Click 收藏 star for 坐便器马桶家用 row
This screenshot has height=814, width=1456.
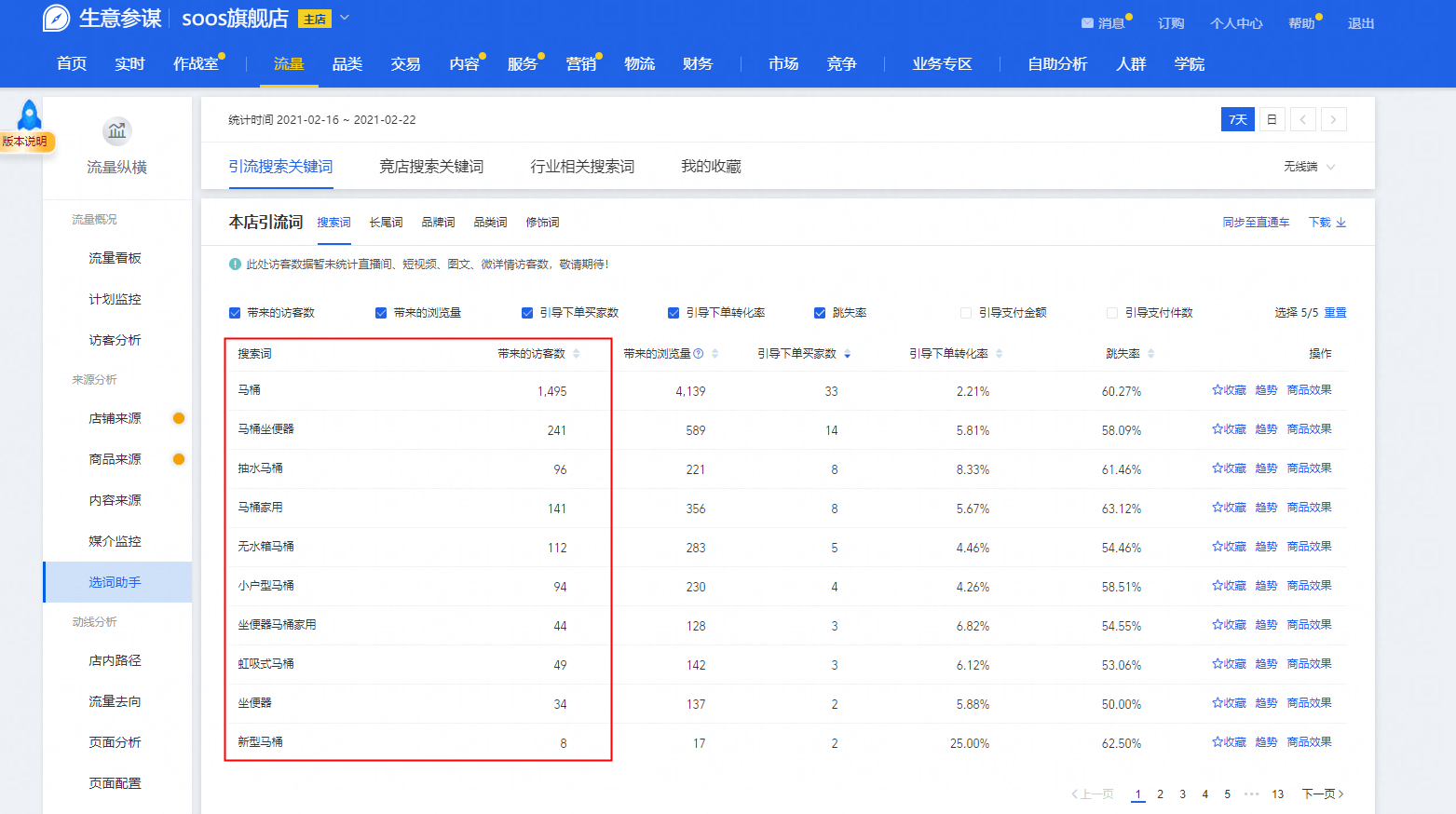coord(1218,625)
